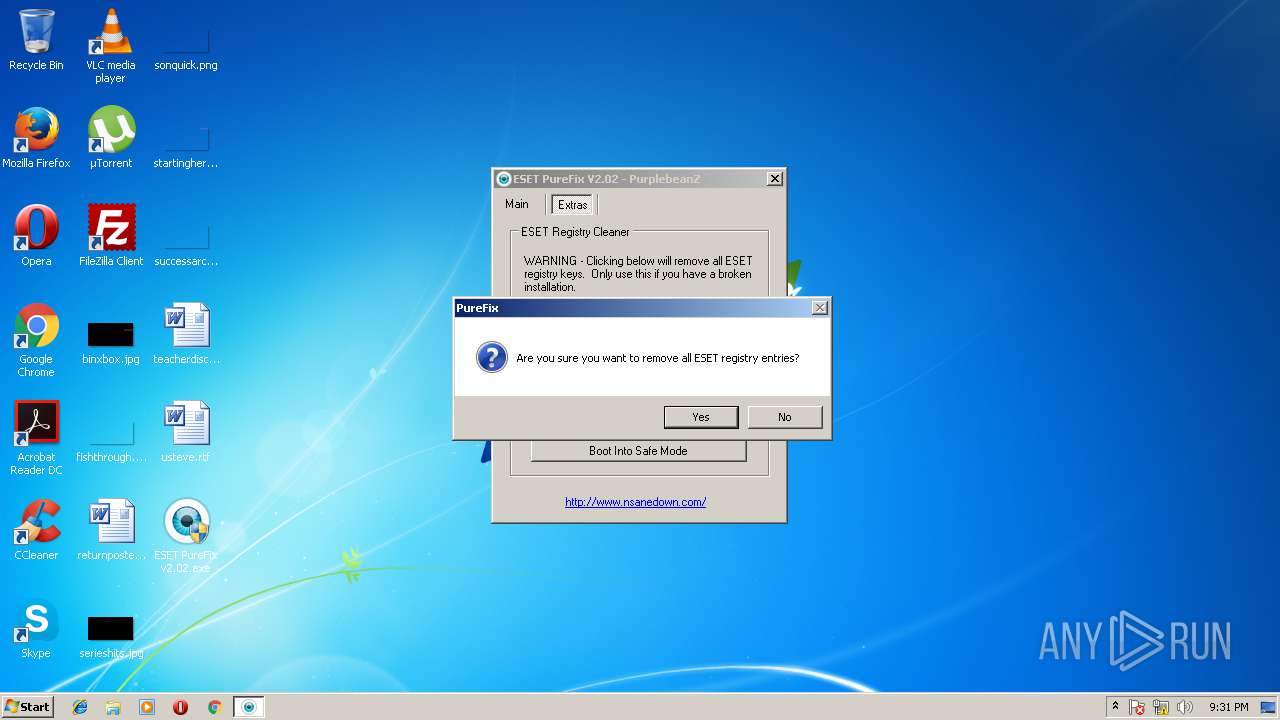1280x720 pixels.
Task: Open teacherdisc Word document
Action: (186, 334)
